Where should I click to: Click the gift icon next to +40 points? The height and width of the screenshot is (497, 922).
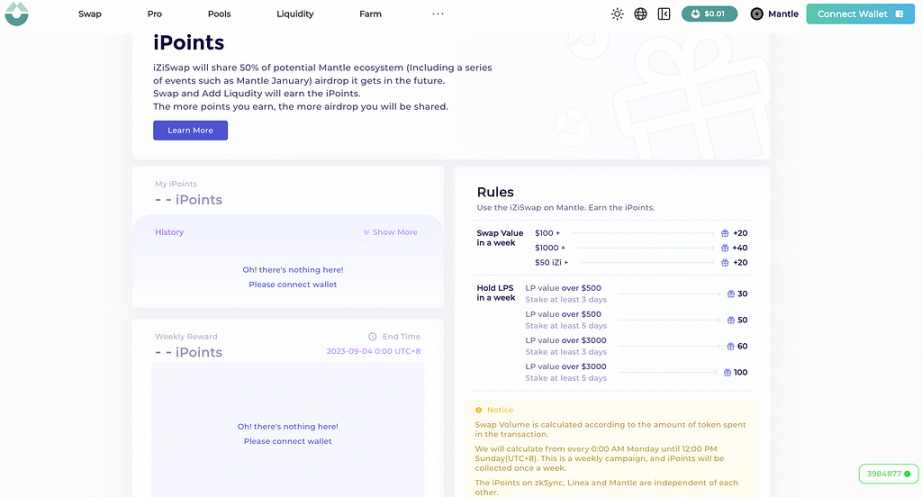pos(725,248)
